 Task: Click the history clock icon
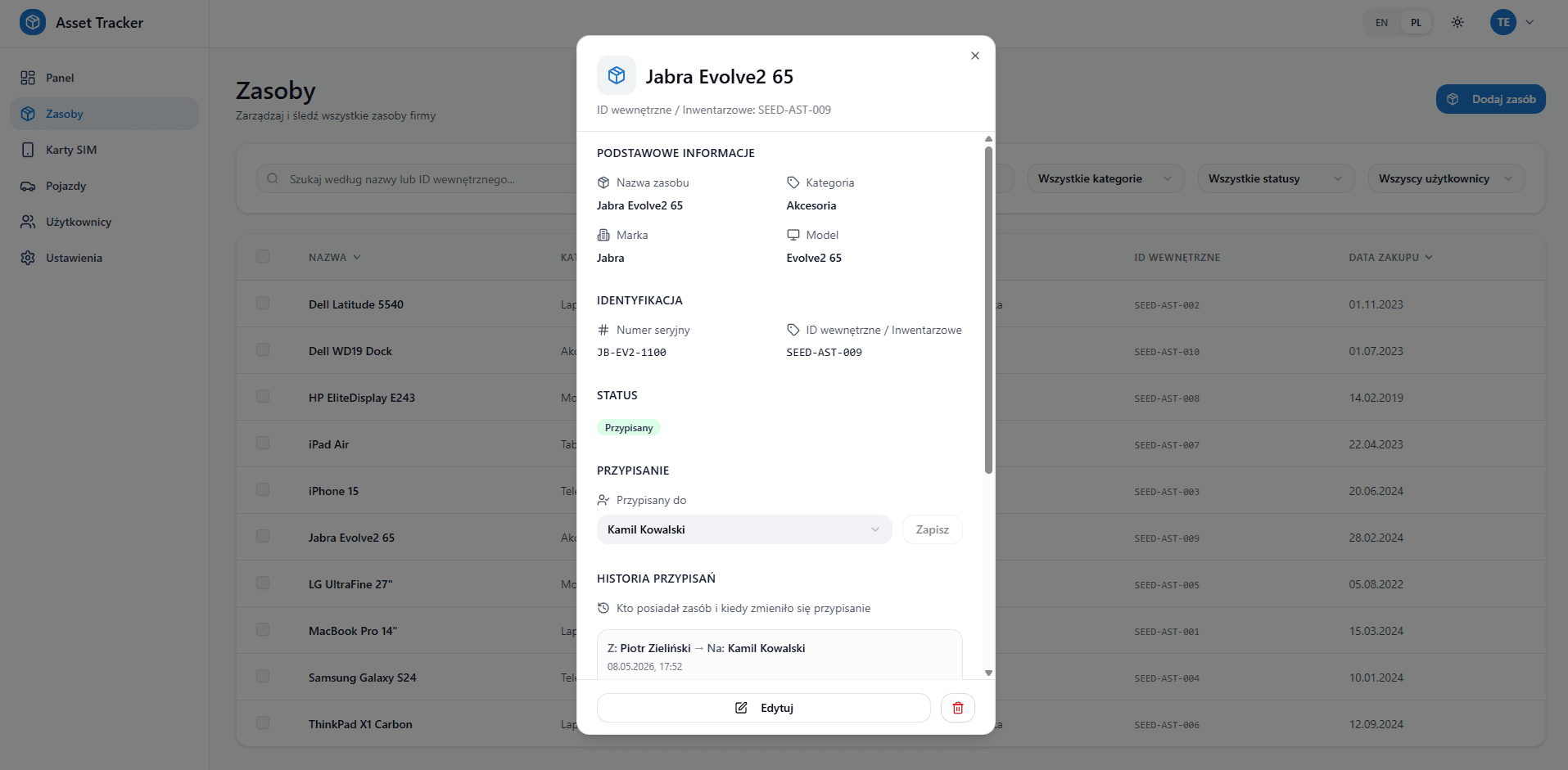pos(603,608)
